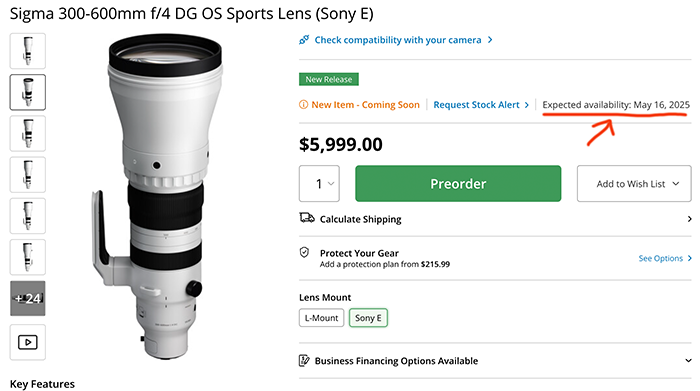The width and height of the screenshot is (700, 391).
Task: Click the Calculate Shipping truck icon
Action: click(307, 218)
